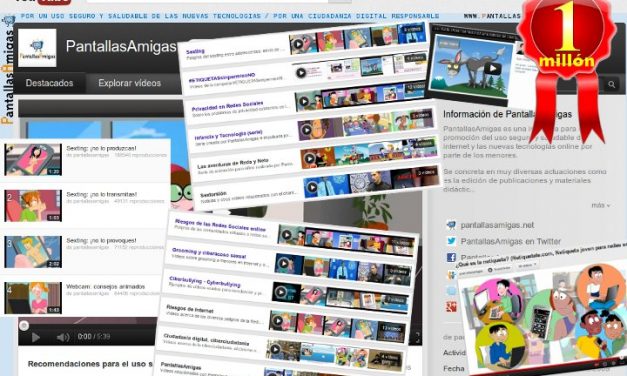This screenshot has width=627, height=376.
Task: Open Grooming y ciberacoso sexual playlist title
Action: [x=209, y=253]
